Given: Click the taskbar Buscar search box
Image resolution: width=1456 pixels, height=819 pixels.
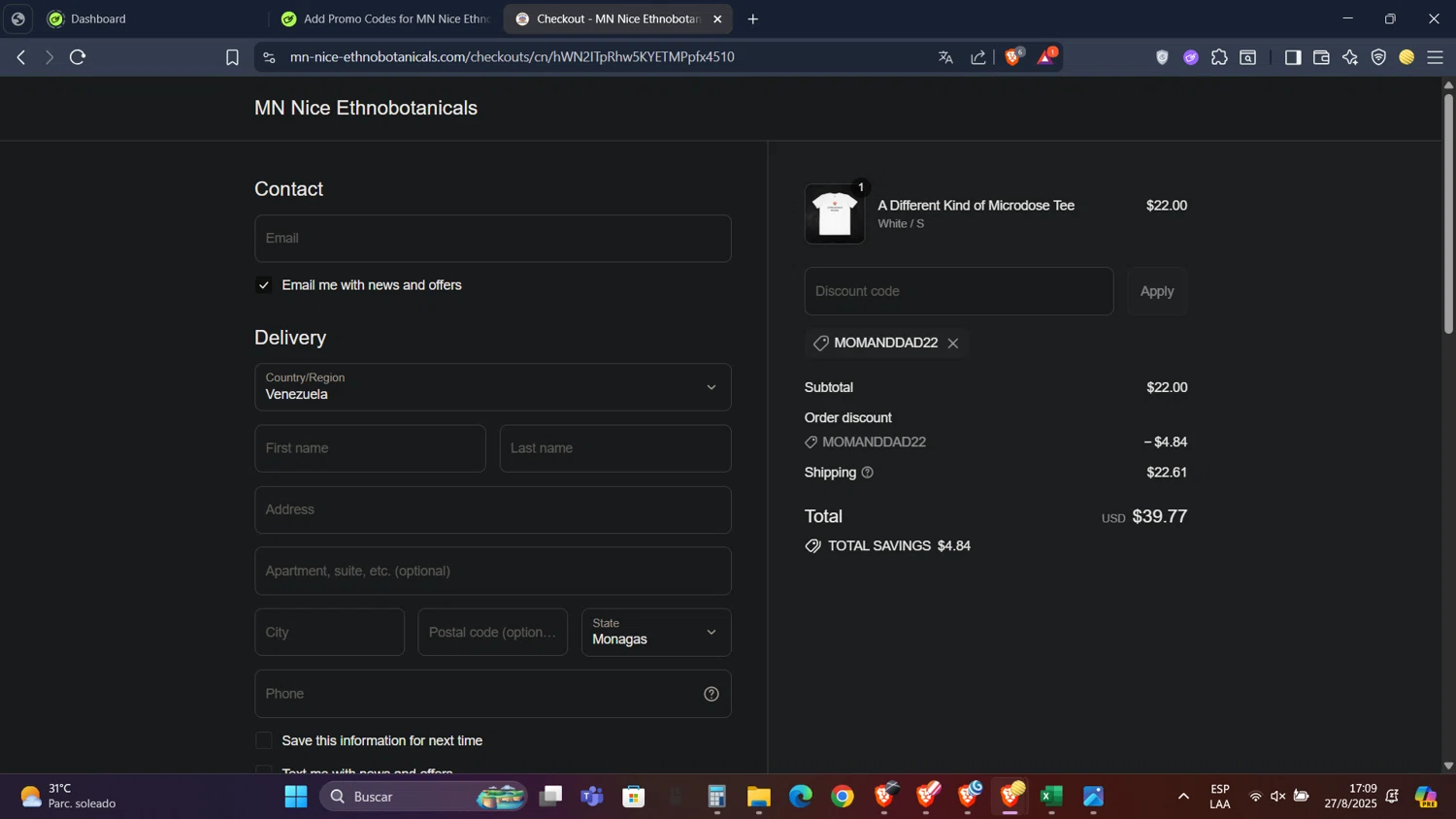Looking at the screenshot, I should [x=424, y=797].
